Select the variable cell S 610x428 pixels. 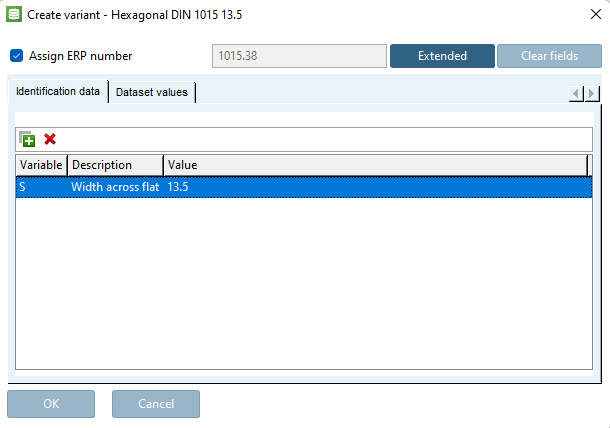click(41, 187)
